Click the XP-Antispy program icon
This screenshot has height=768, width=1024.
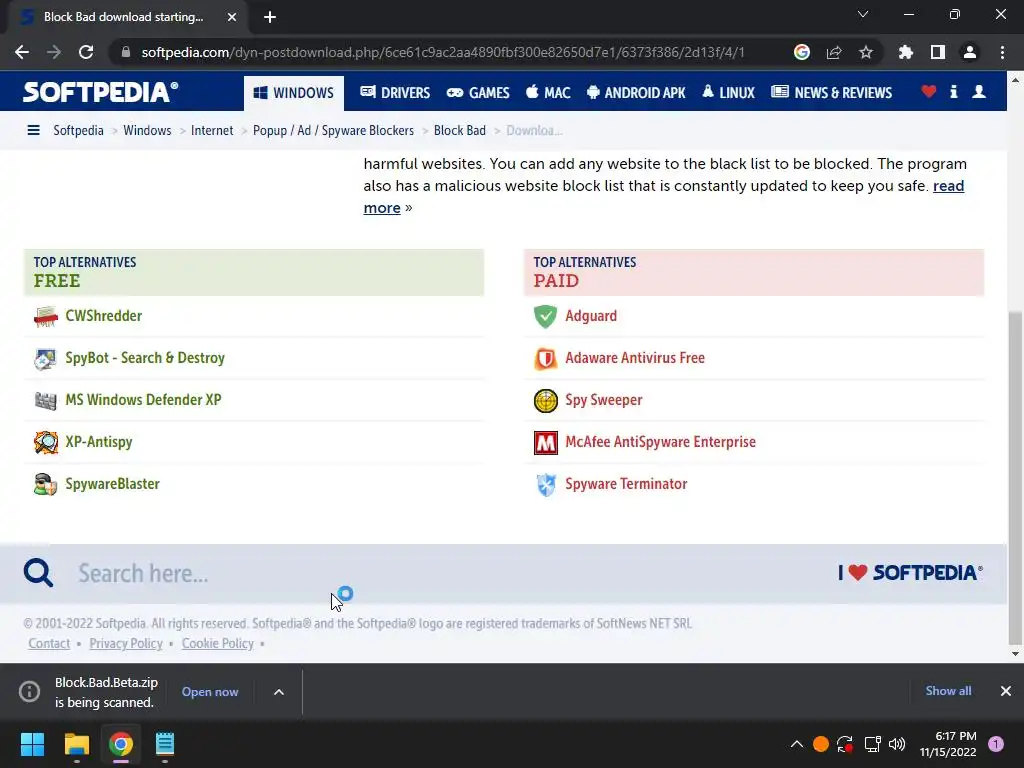click(x=46, y=442)
